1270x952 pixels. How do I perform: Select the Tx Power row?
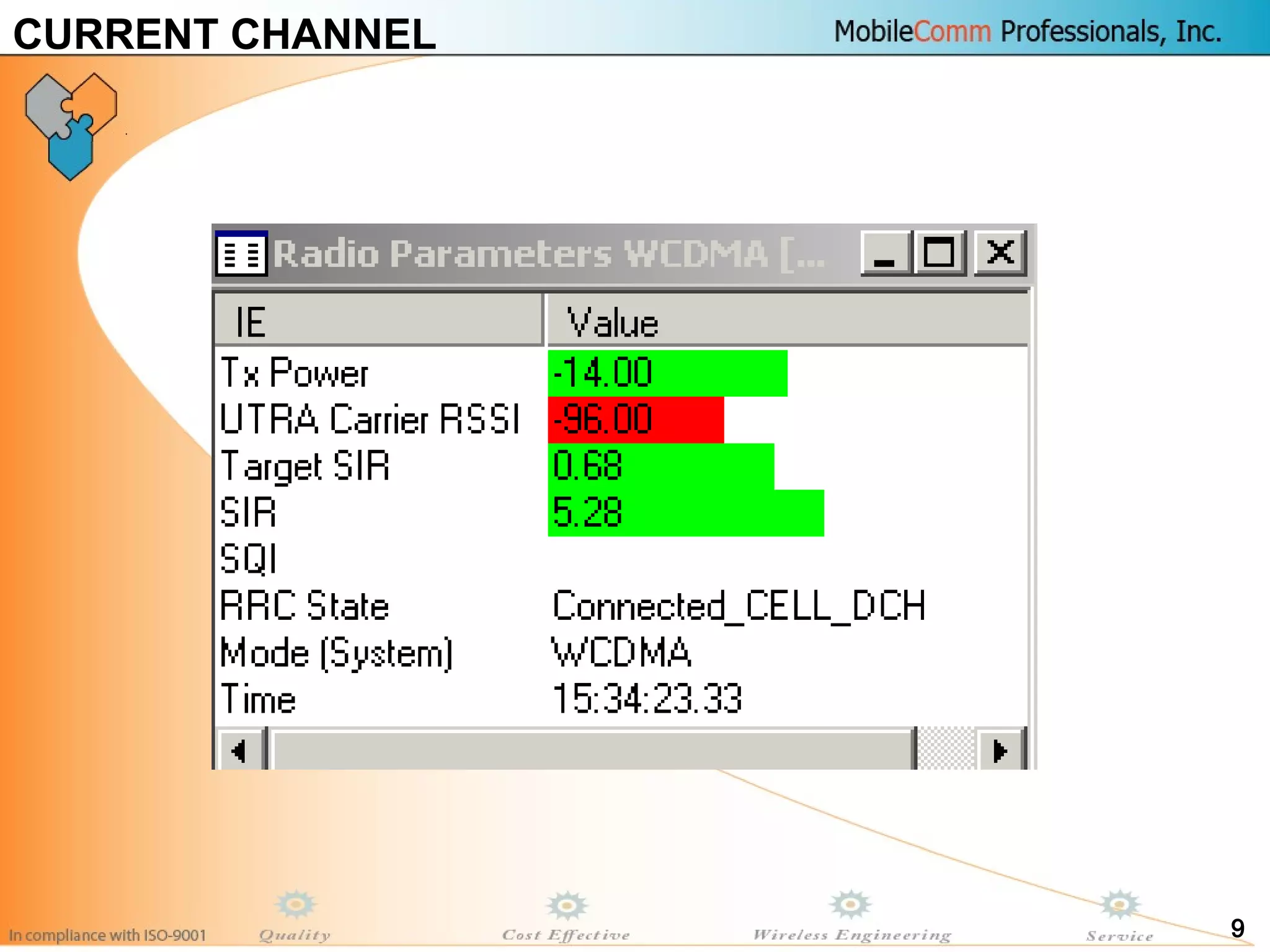[295, 373]
